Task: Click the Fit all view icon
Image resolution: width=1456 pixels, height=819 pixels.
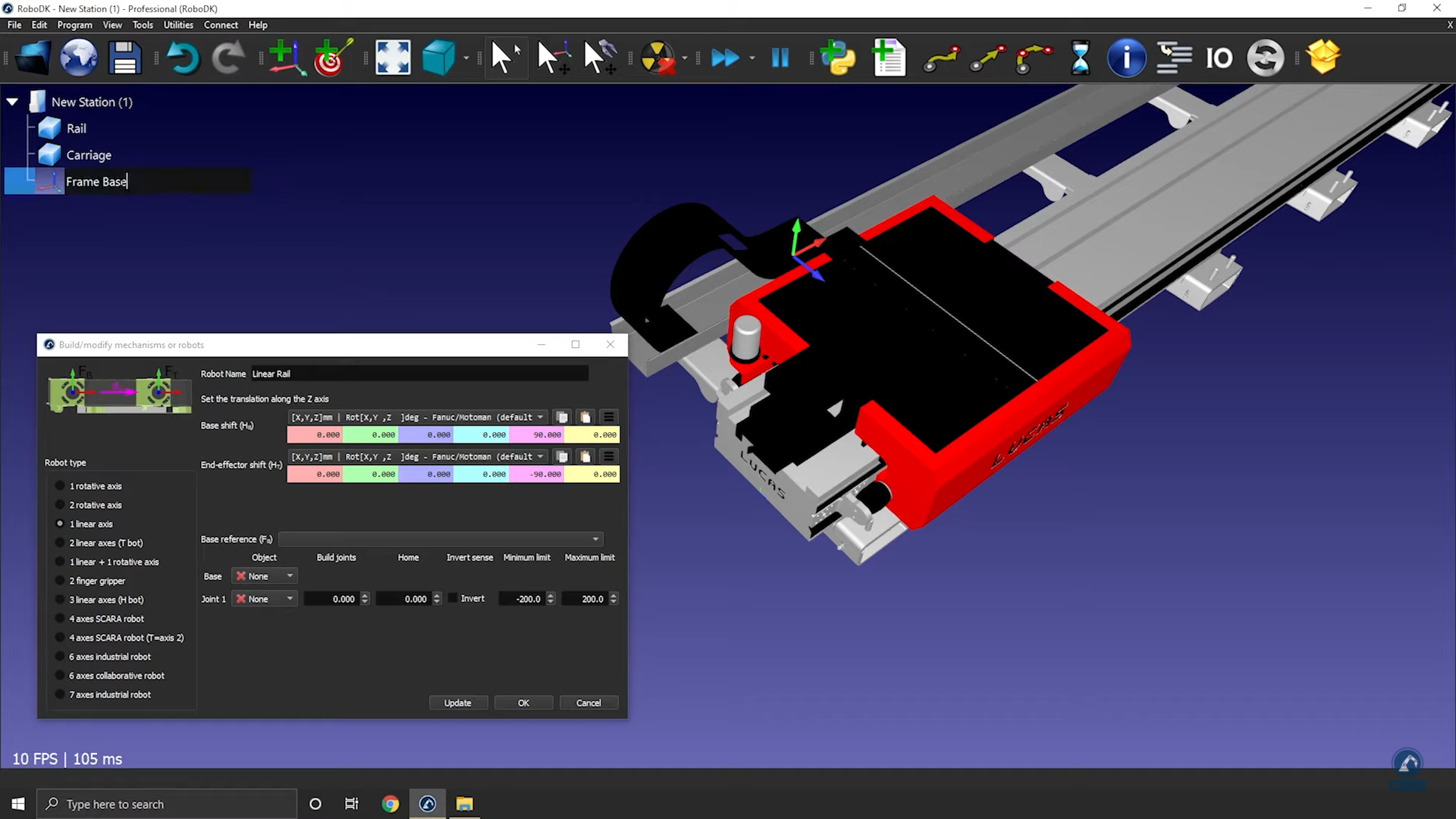Action: [x=393, y=58]
